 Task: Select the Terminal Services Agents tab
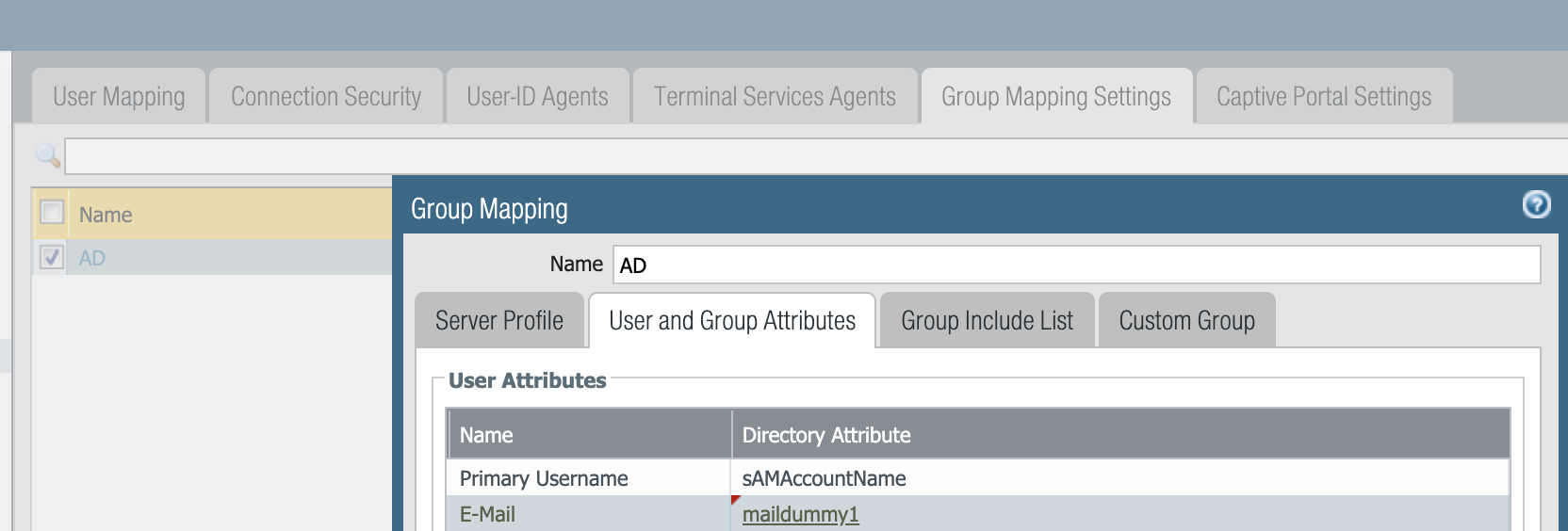[x=775, y=96]
